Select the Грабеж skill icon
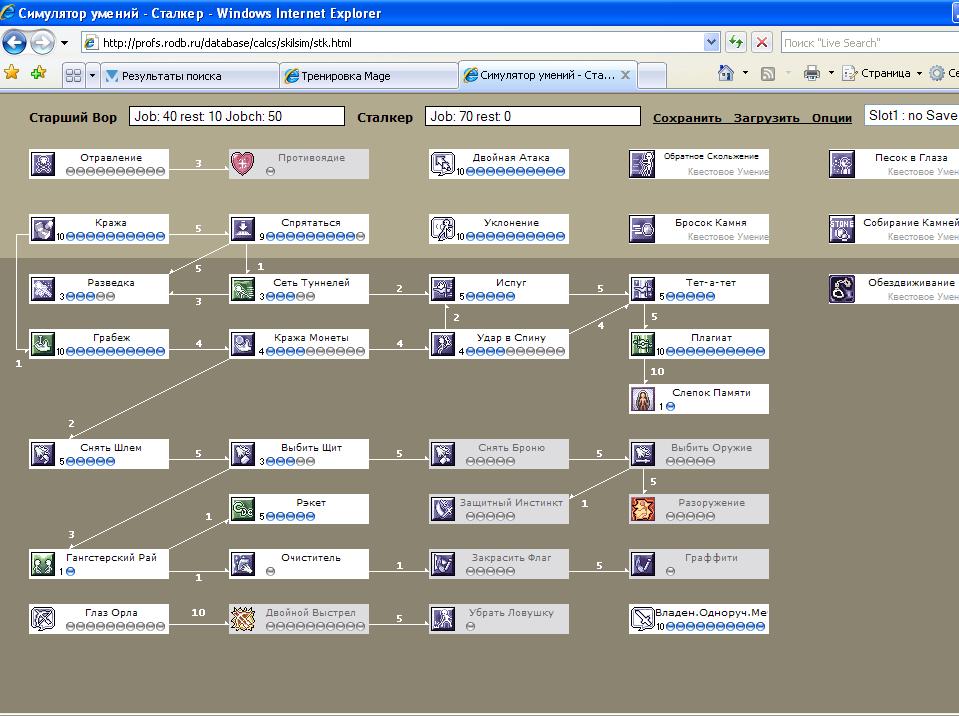 pos(43,344)
